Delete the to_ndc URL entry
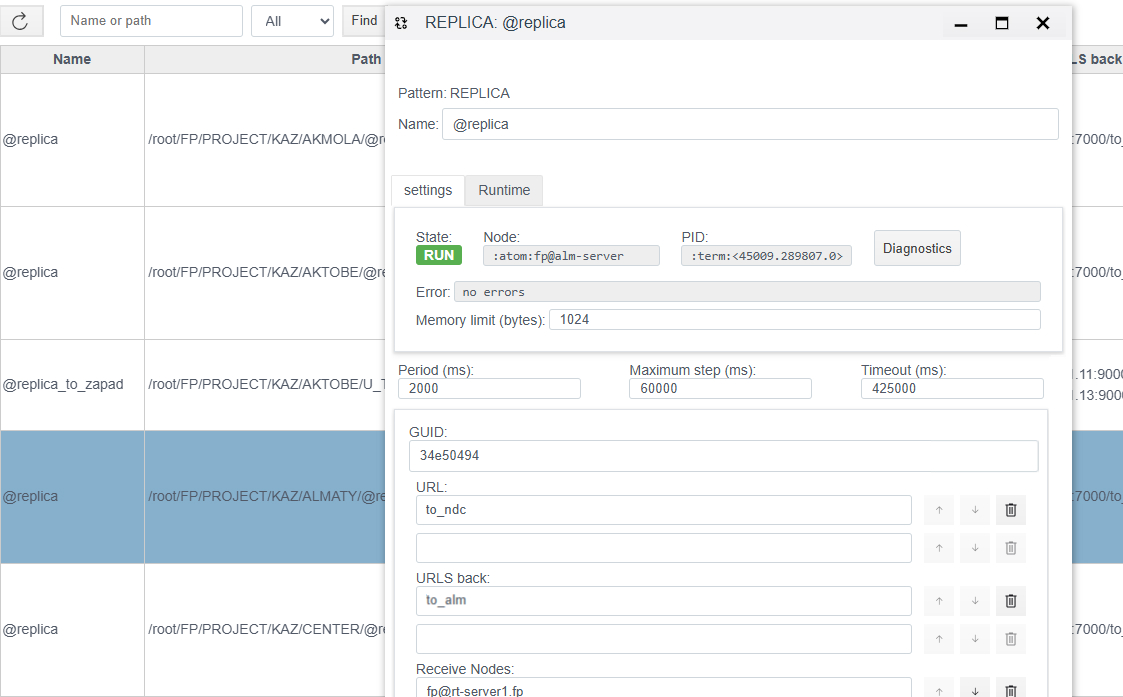 tap(1010, 510)
